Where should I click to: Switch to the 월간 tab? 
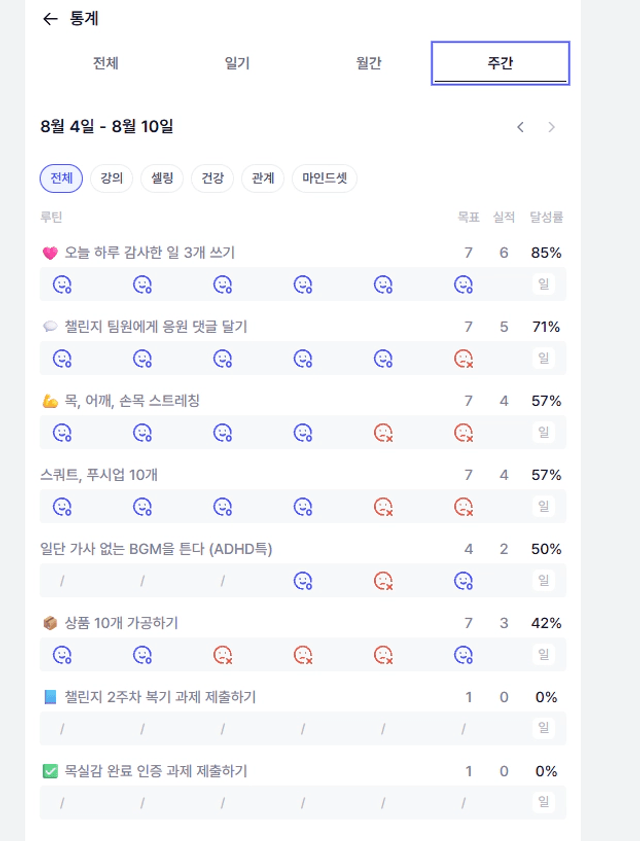coord(369,63)
